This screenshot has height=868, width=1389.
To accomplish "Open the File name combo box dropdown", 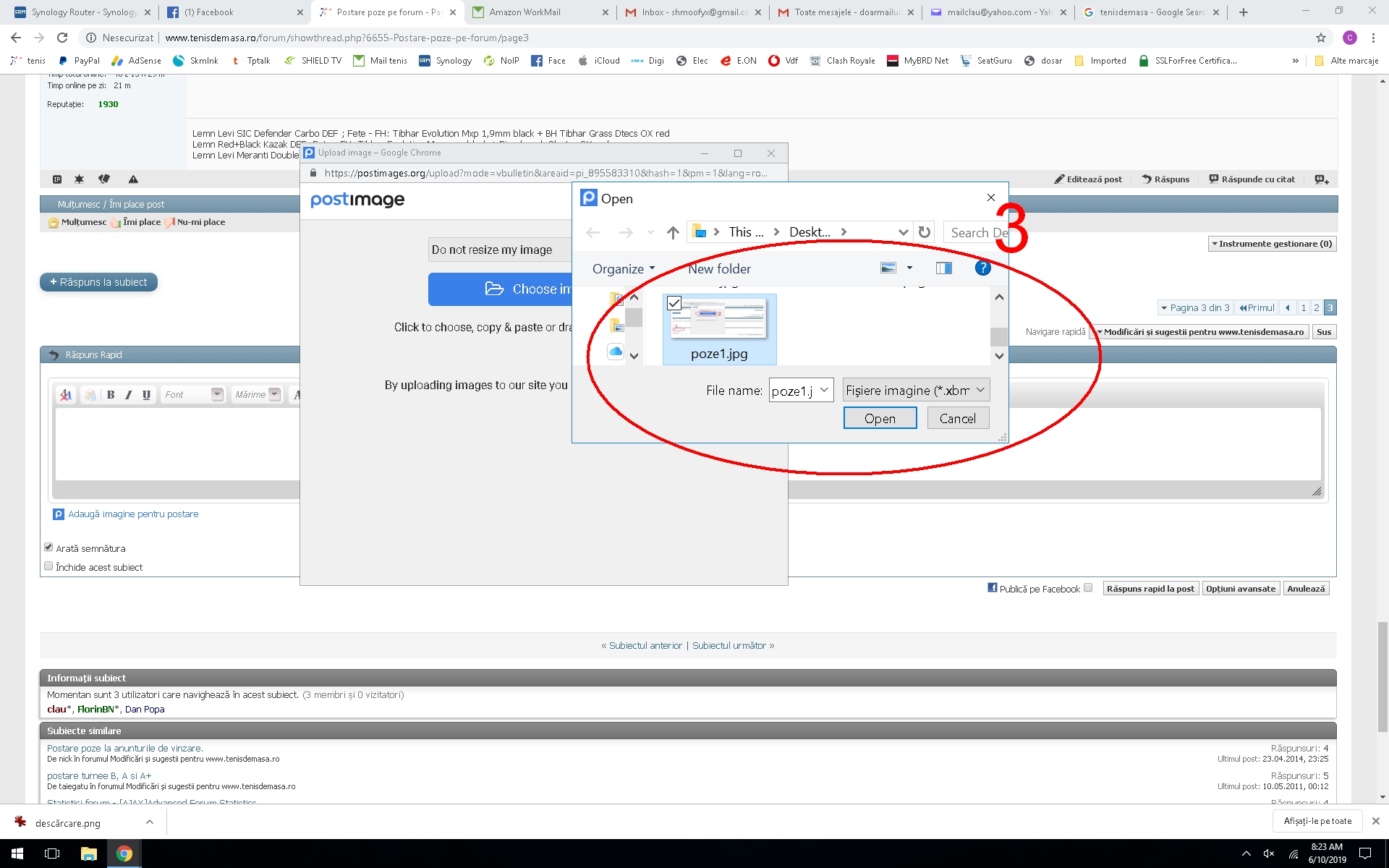I will (824, 390).
